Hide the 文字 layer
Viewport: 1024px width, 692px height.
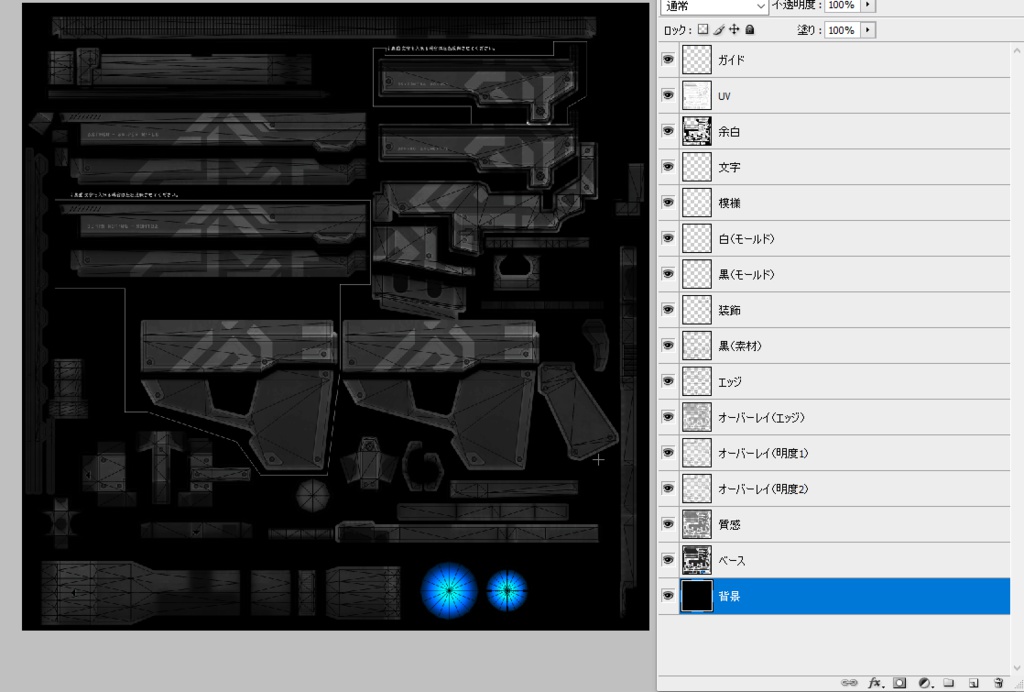[668, 166]
